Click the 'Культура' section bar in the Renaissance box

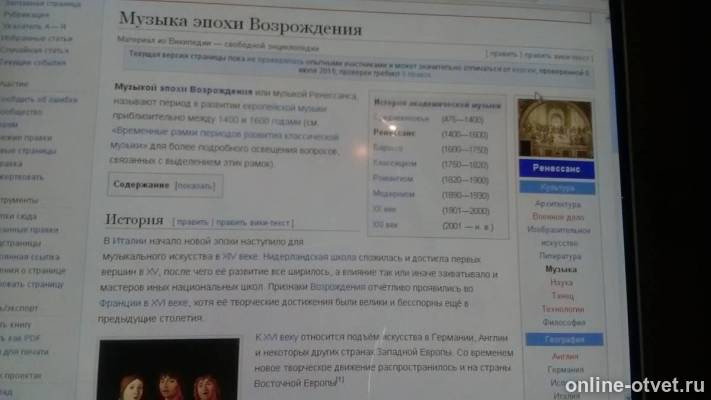point(557,187)
